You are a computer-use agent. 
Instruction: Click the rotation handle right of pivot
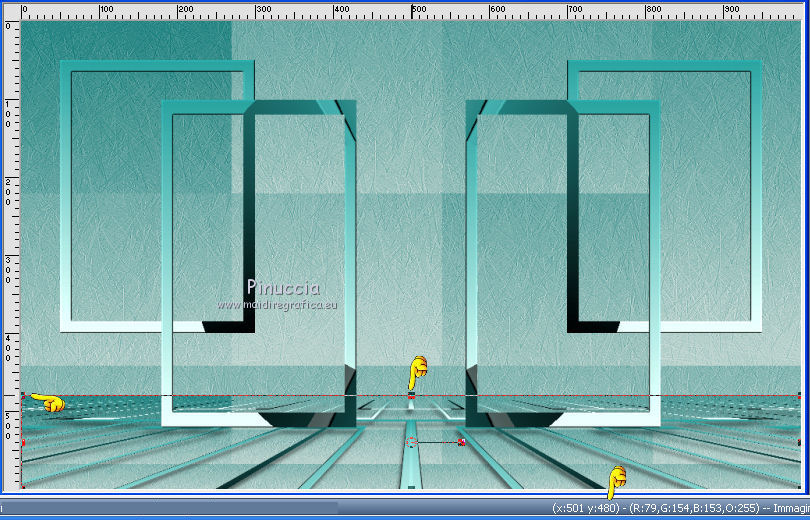tap(461, 443)
